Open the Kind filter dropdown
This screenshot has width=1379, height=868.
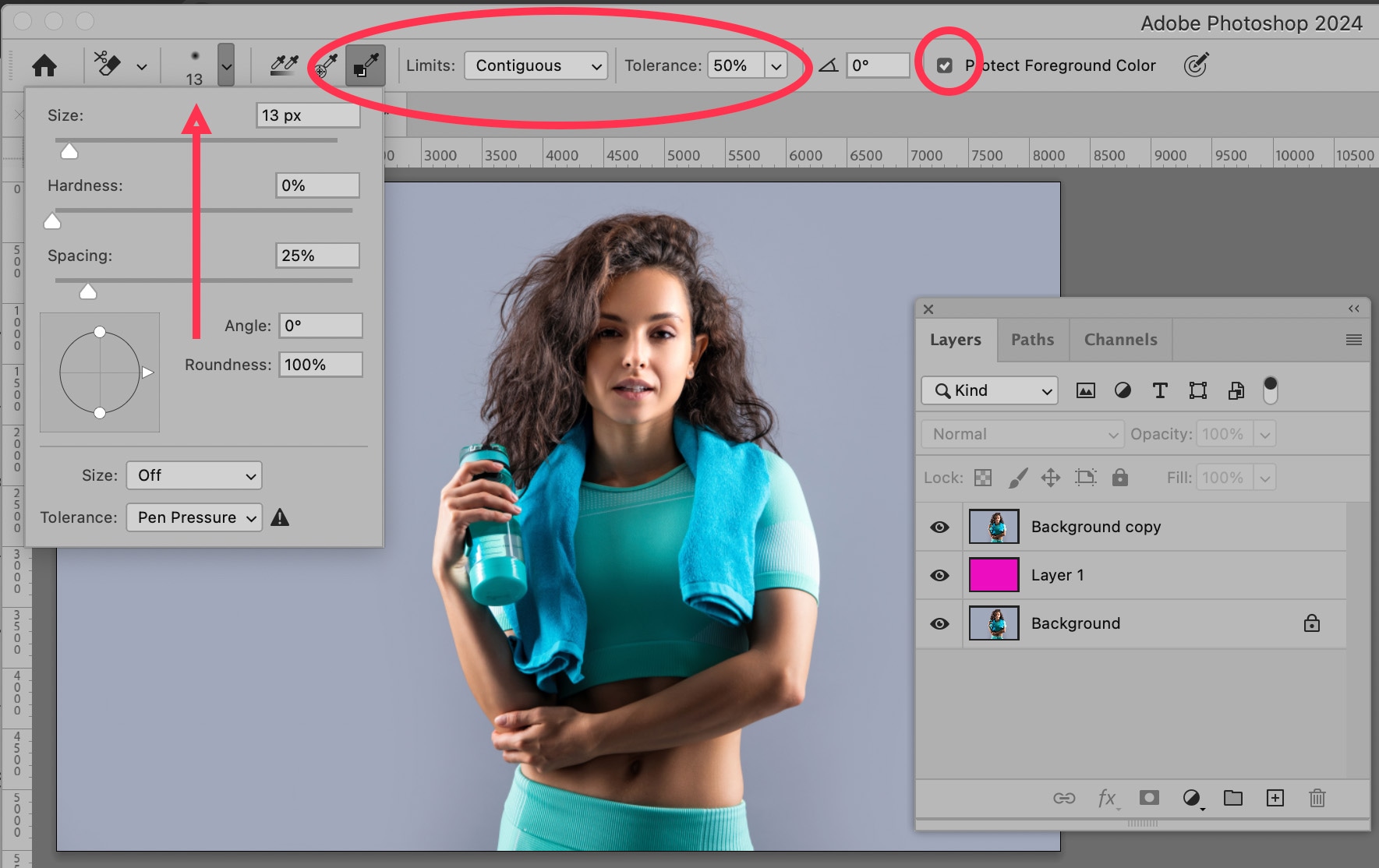989,390
